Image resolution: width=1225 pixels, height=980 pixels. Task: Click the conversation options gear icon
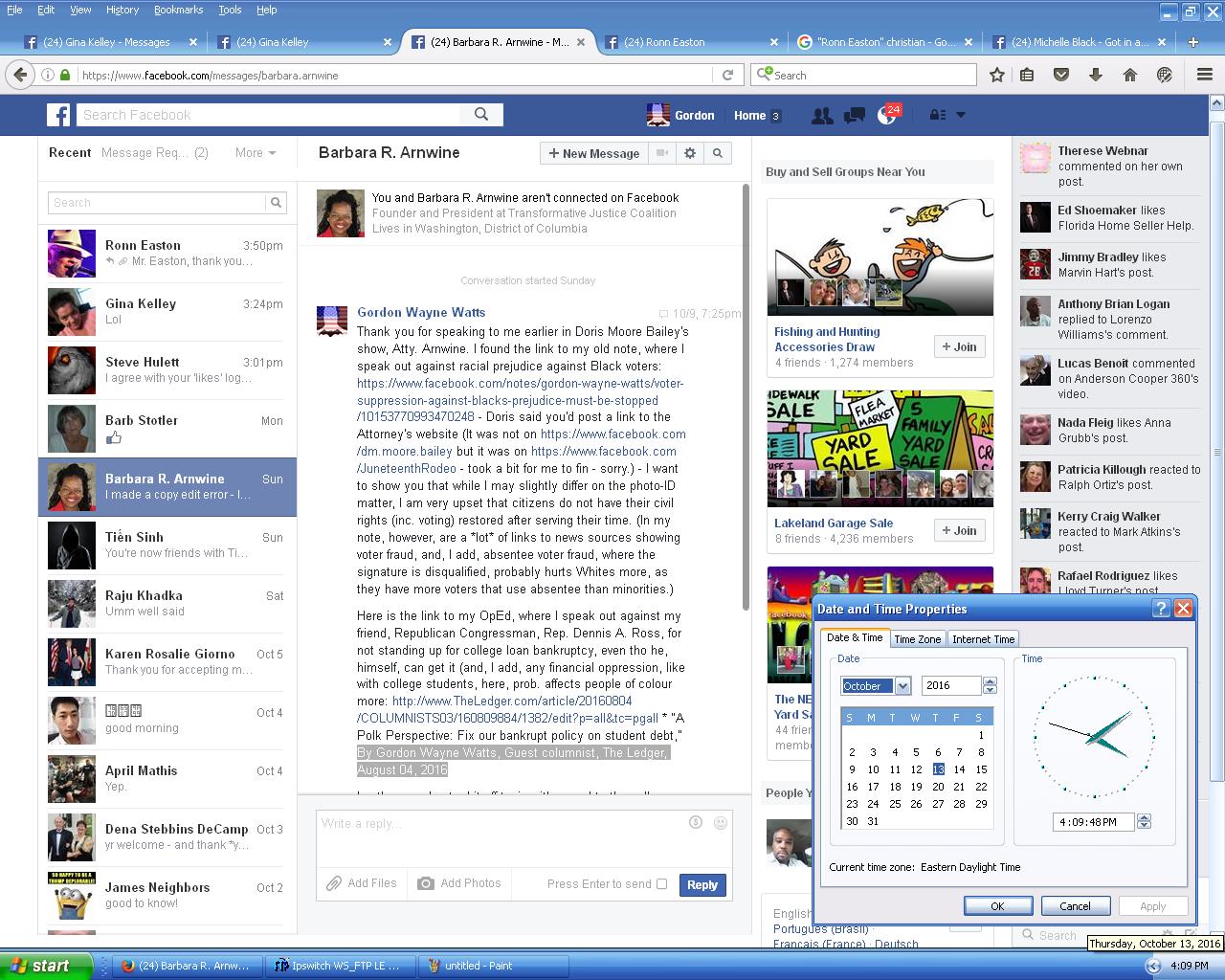[x=690, y=153]
